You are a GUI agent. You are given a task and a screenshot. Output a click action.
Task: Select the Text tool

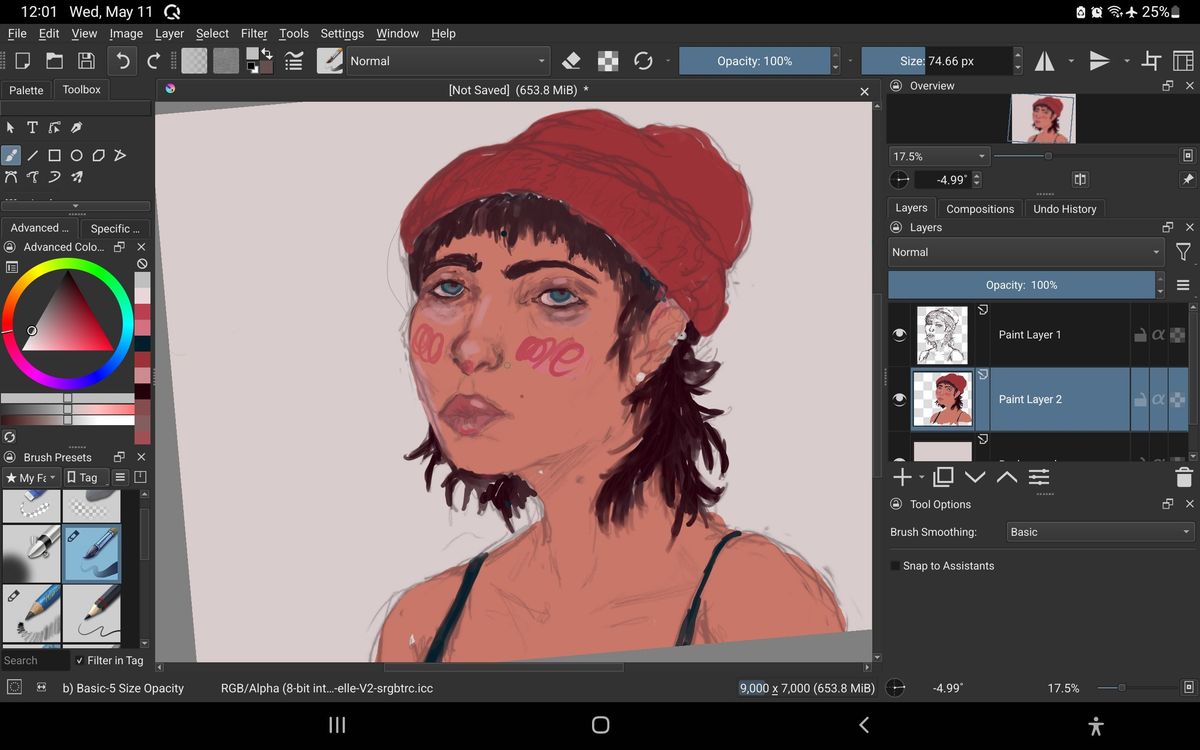(x=32, y=127)
